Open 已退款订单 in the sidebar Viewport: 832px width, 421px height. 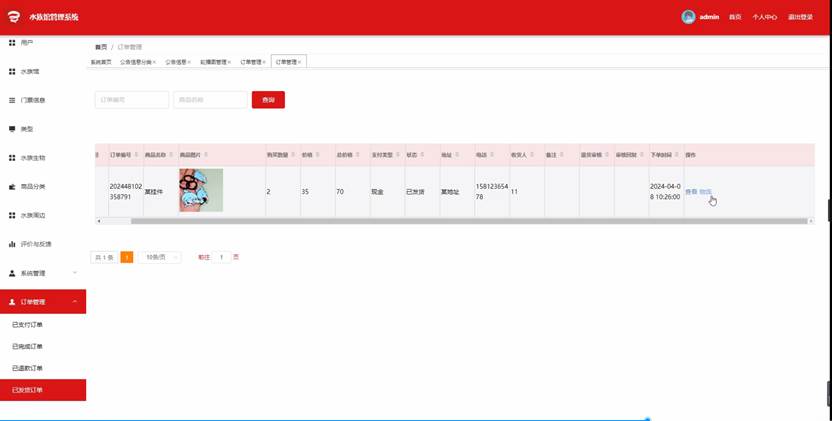click(27, 368)
